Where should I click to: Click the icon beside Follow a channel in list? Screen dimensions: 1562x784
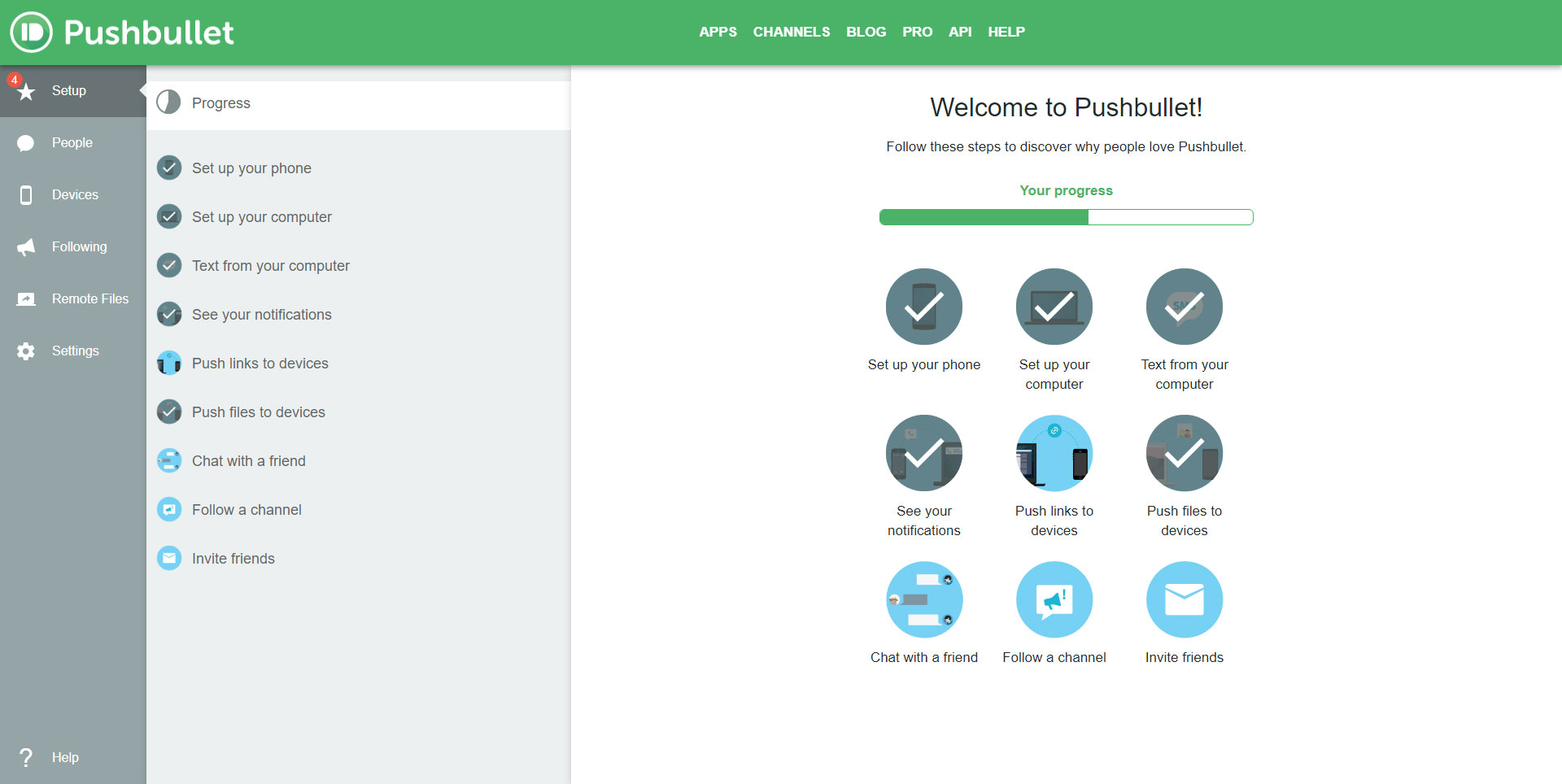pyautogui.click(x=169, y=509)
